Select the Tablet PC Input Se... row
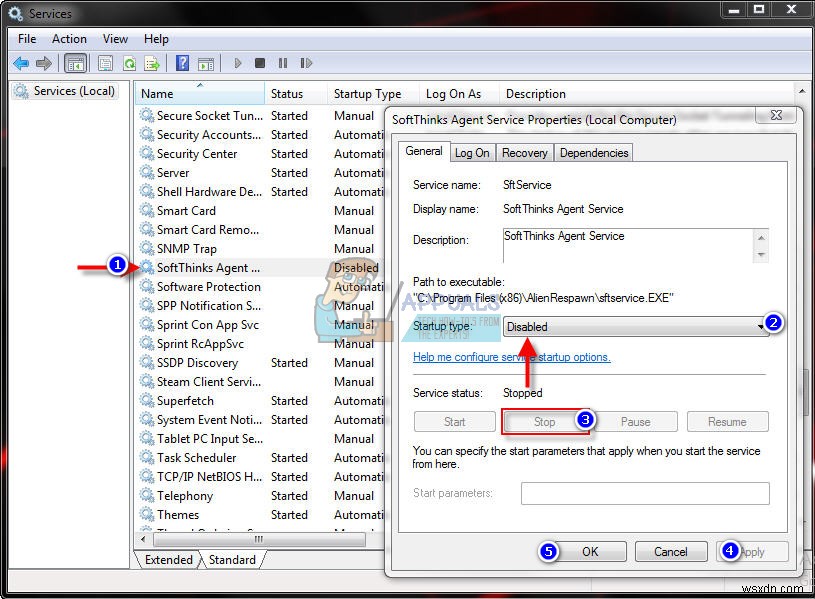Viewport: 815px width, 599px height. (x=261, y=438)
